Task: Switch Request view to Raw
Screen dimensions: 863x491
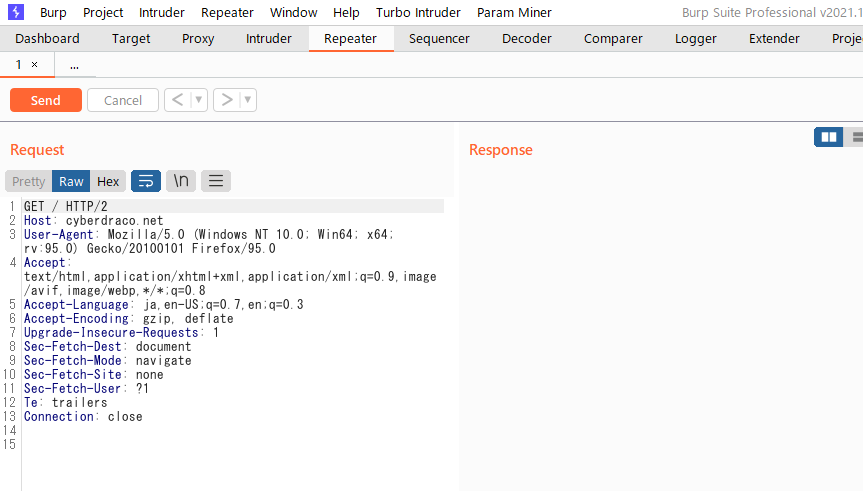Action: pos(71,181)
